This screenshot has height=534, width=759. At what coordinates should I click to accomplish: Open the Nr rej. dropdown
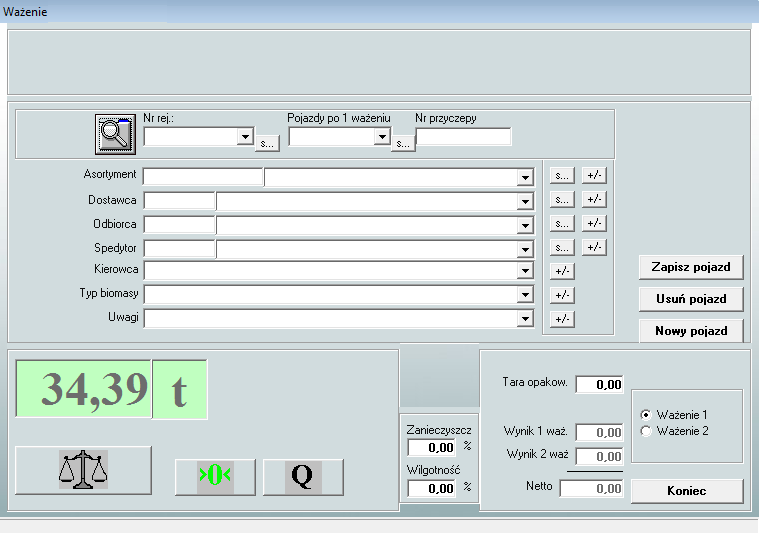pos(245,137)
